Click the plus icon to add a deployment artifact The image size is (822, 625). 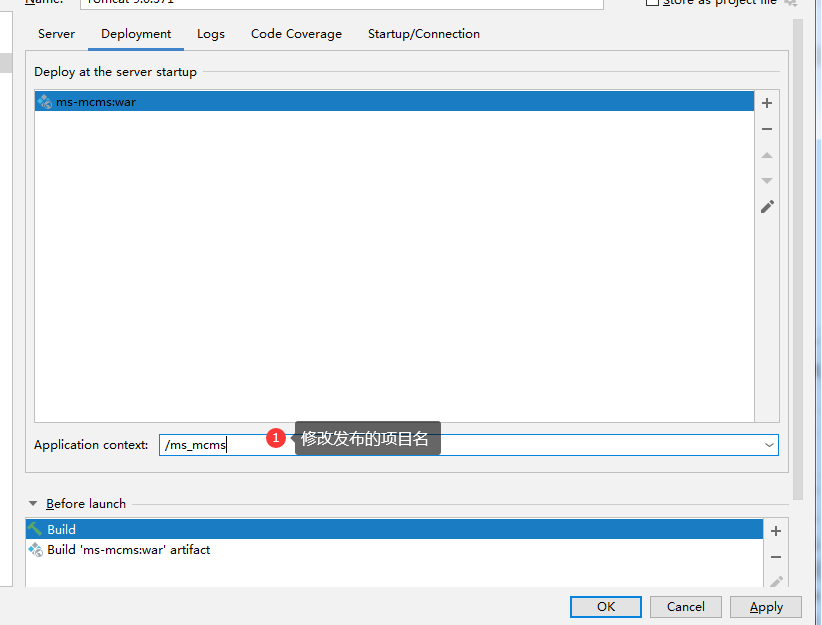tap(767, 103)
